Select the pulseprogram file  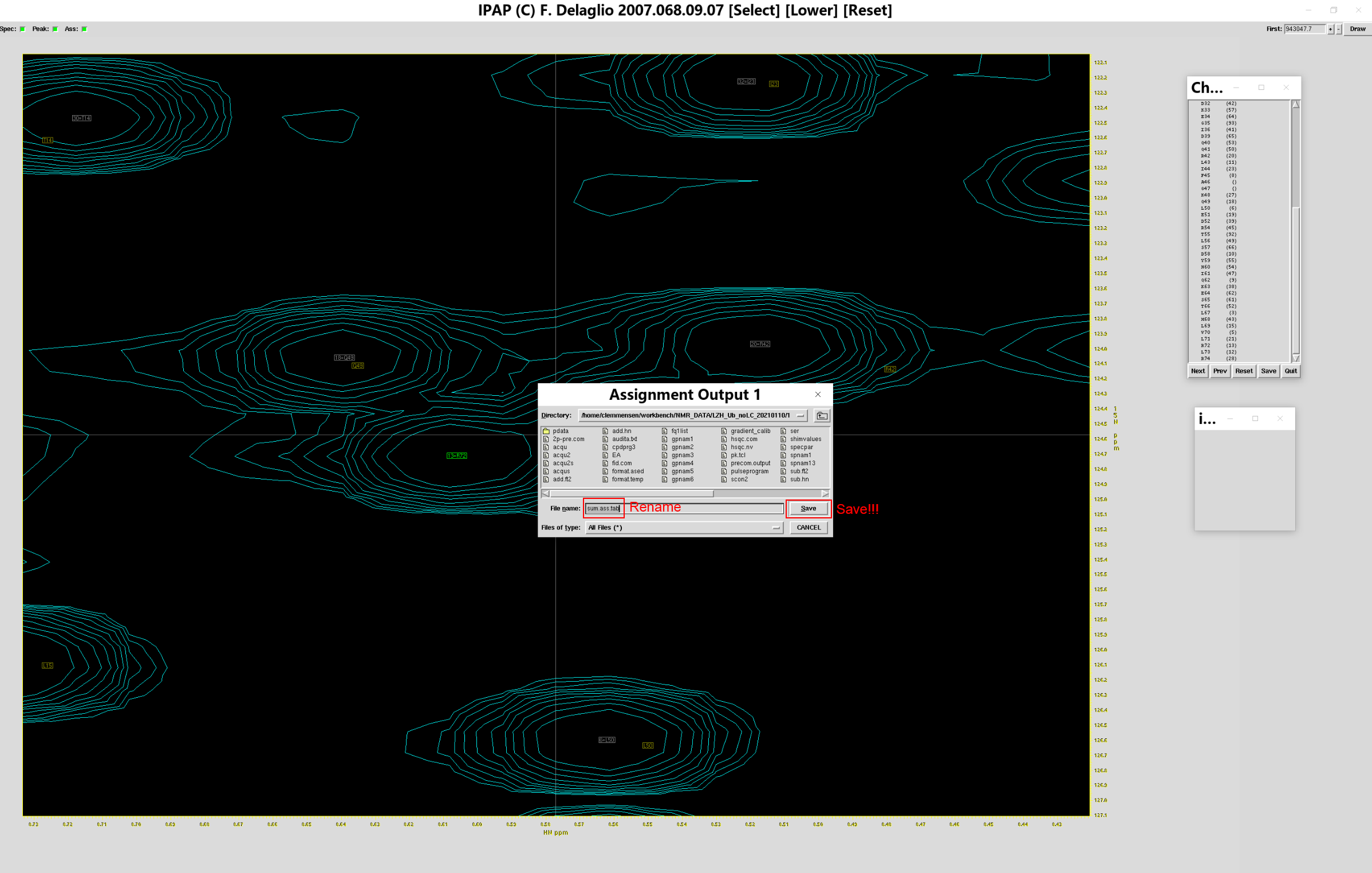tap(750, 471)
